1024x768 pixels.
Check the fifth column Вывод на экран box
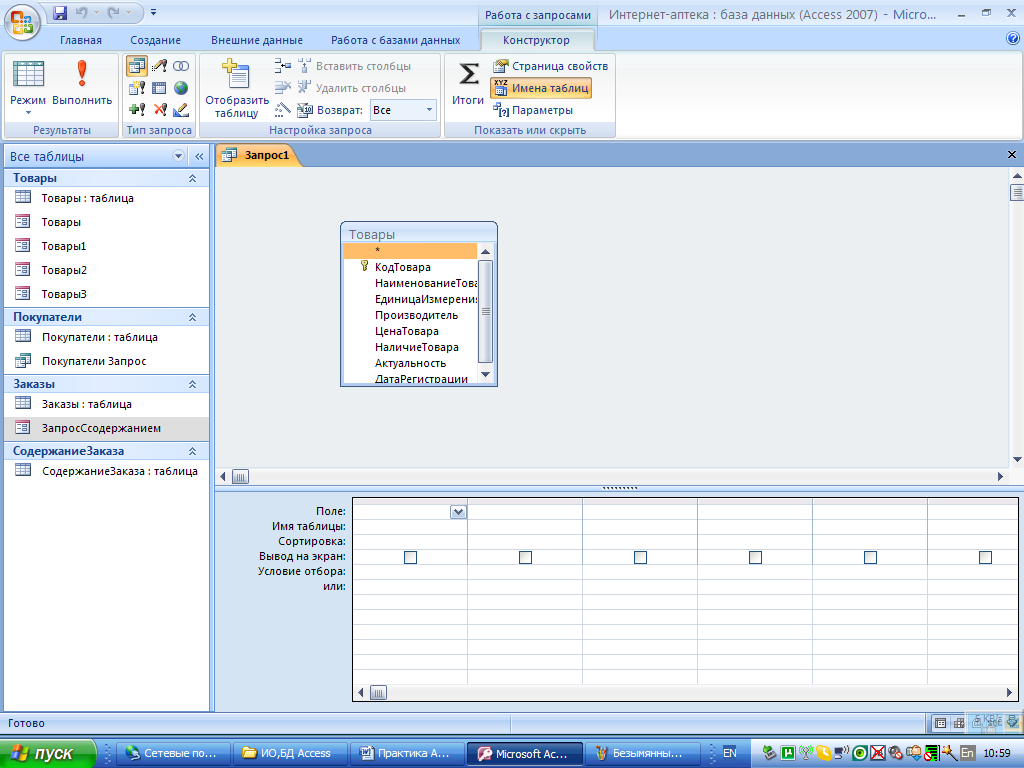tap(870, 557)
